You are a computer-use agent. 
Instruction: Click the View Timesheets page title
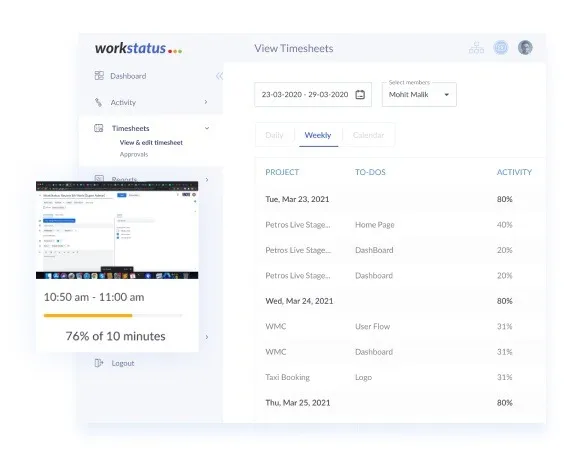pos(294,48)
